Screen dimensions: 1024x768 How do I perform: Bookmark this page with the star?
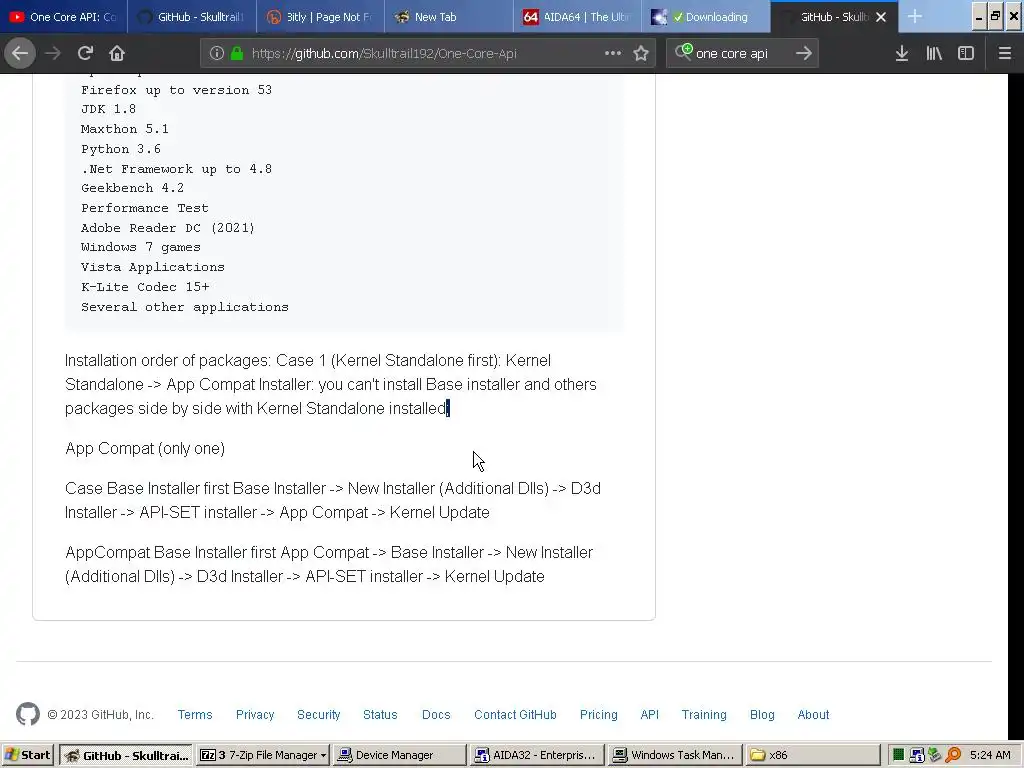[x=641, y=54]
